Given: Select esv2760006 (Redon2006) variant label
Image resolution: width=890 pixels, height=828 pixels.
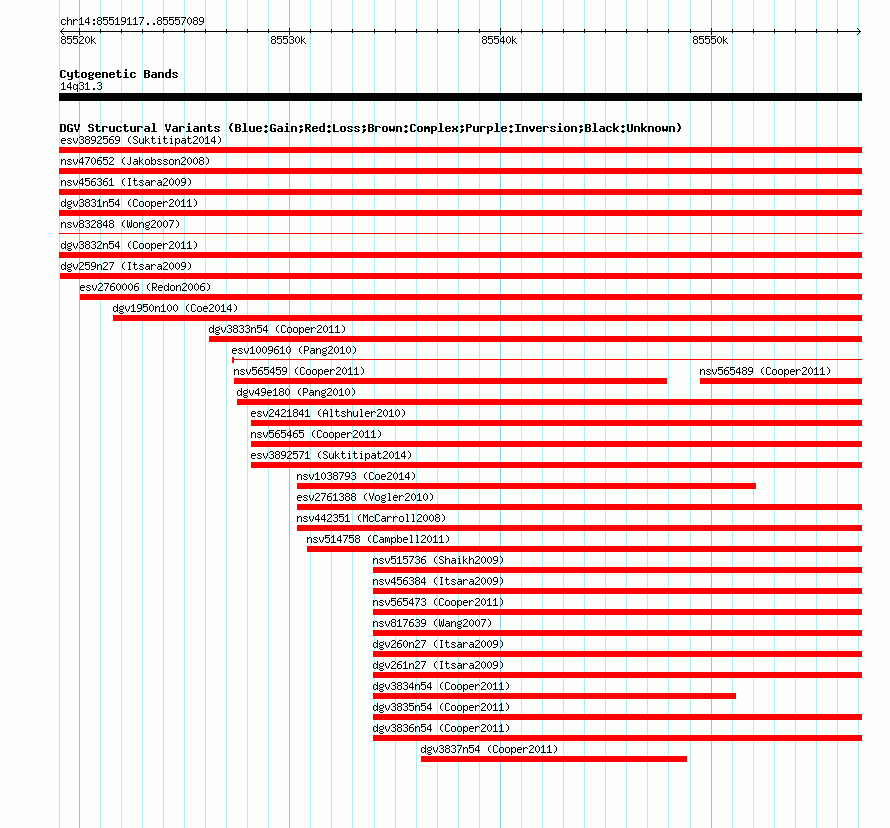Looking at the screenshot, I should (145, 287).
